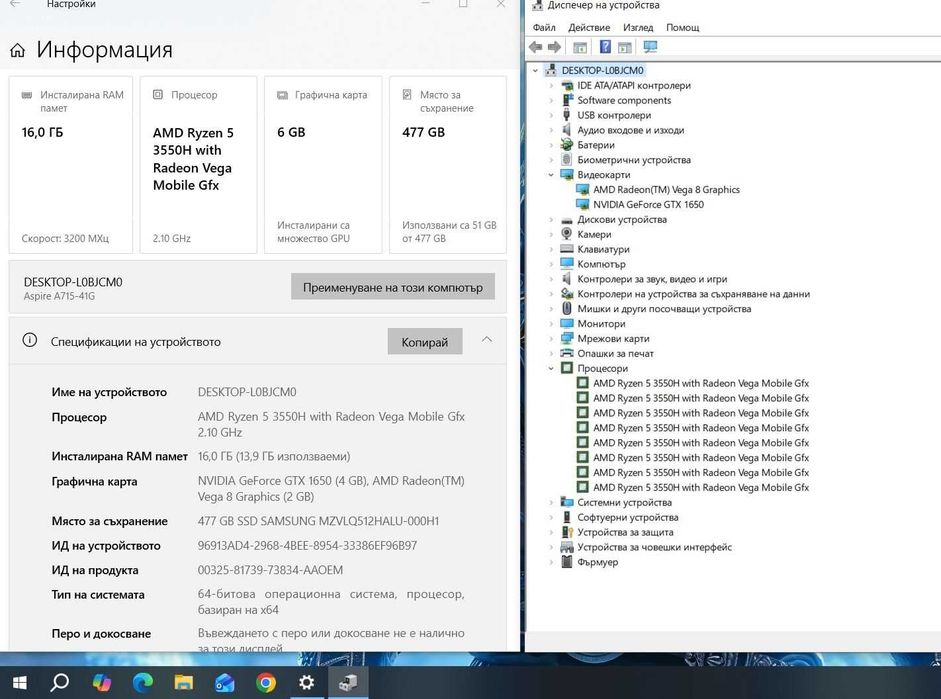Open taskbar Search

[x=59, y=683]
